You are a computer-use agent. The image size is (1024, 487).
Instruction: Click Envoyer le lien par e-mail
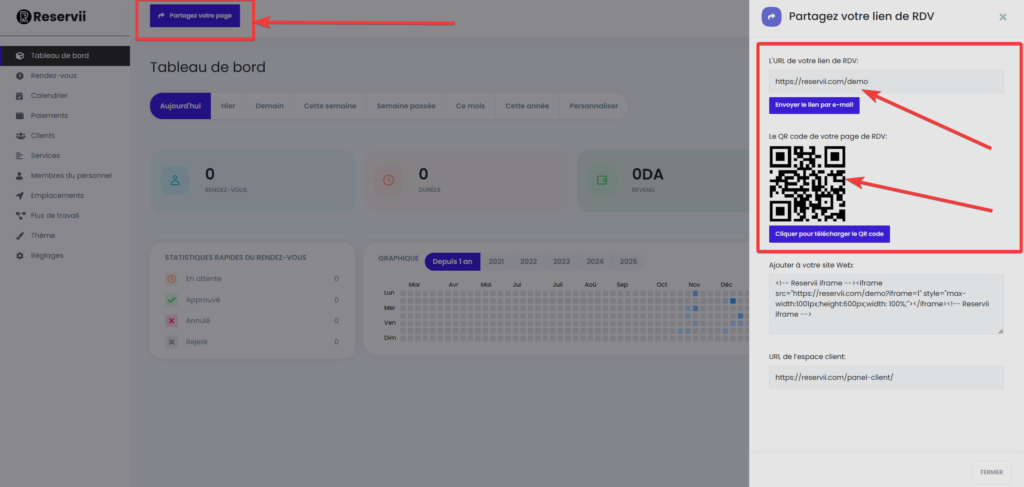814,105
